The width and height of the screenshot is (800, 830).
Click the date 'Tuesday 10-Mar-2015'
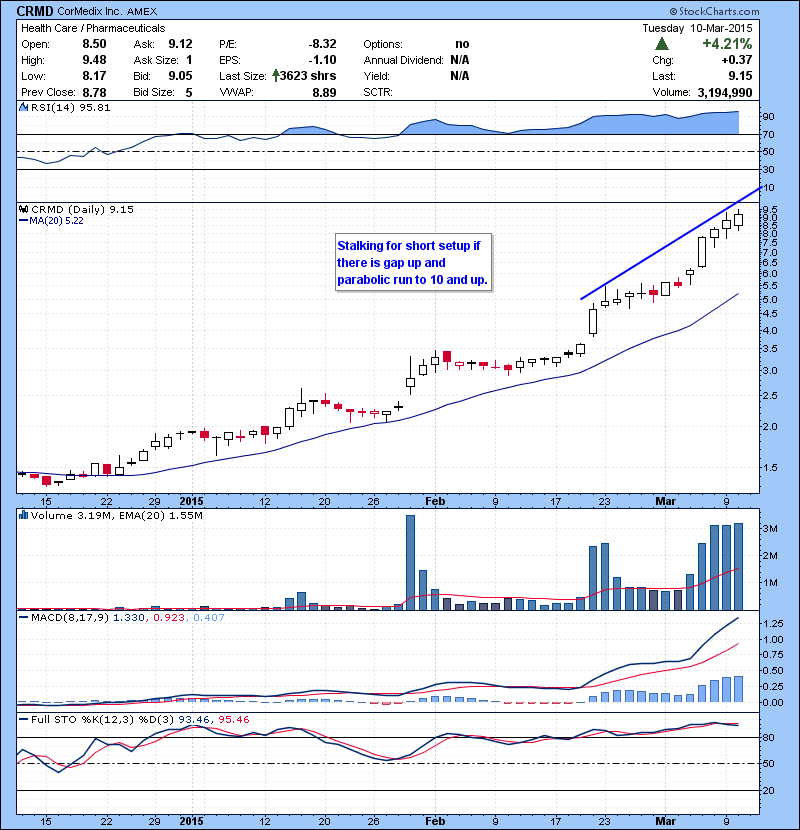click(x=697, y=28)
